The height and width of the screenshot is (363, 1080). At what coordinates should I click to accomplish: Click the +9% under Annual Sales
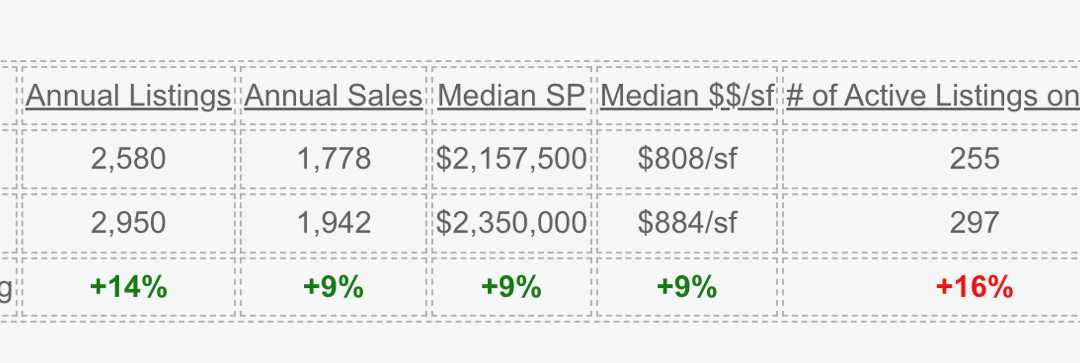point(333,287)
